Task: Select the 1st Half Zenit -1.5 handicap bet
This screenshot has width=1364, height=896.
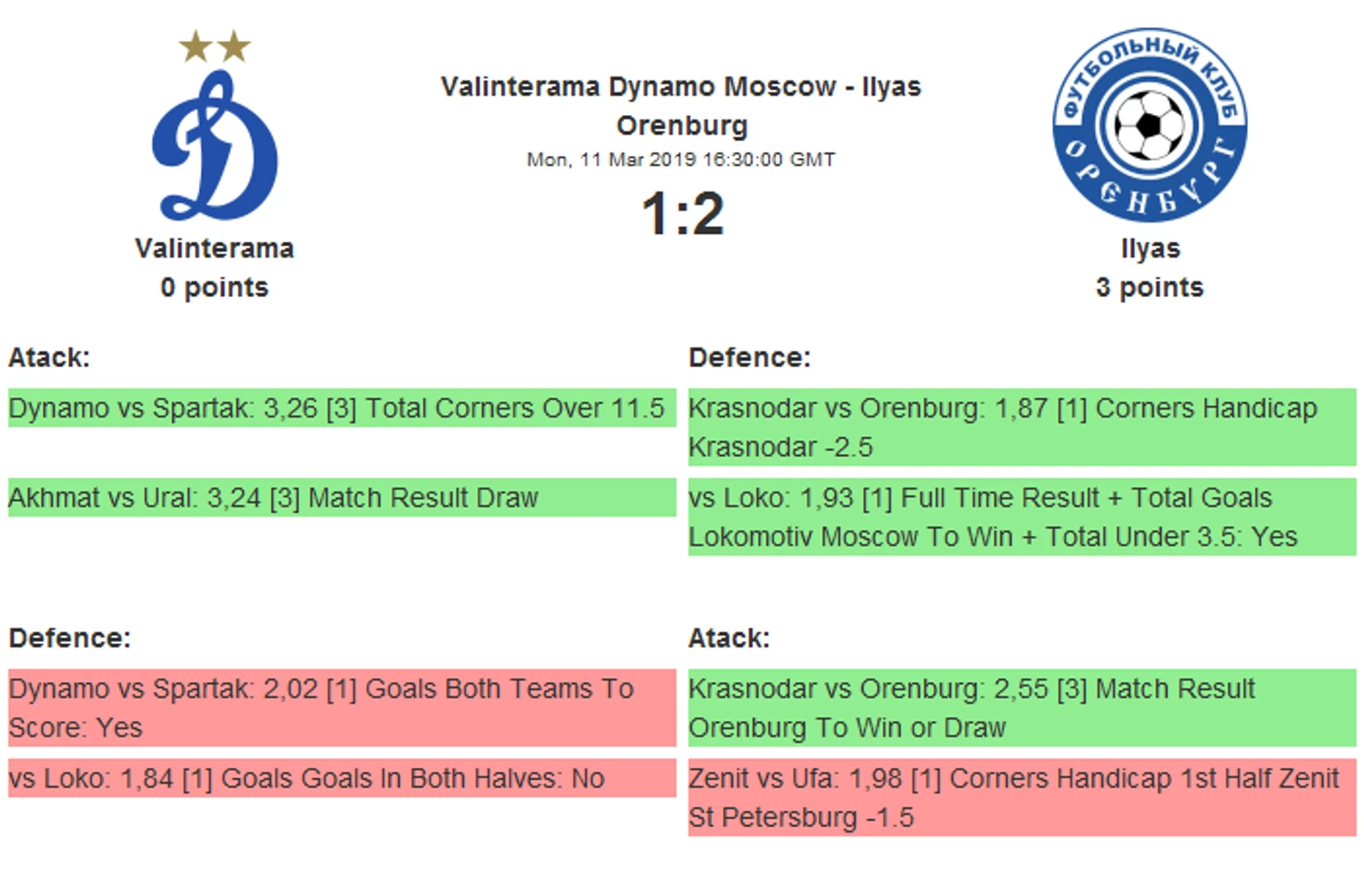Action: point(1022,797)
